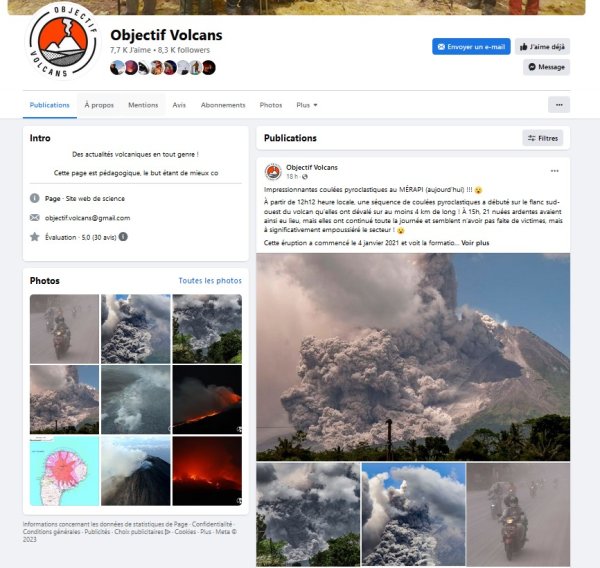Screen dimensions: 600x568
Task: Click the J'aime déjà thumbs-up button
Action: pyautogui.click(x=542, y=47)
